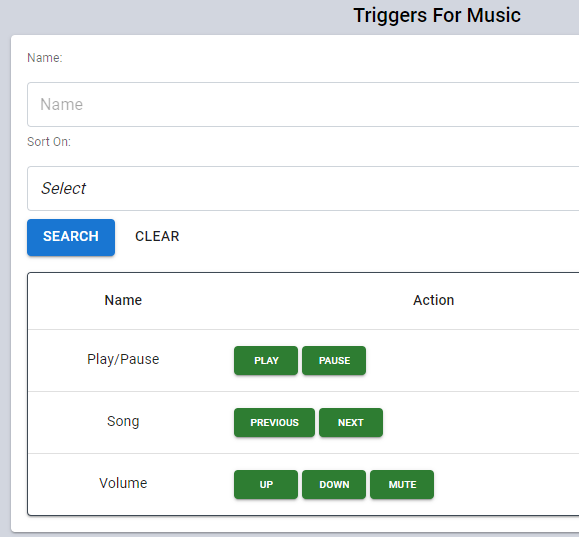Screen dimensions: 579x537
Task: Go to PREVIOUS song
Action: click(x=274, y=423)
